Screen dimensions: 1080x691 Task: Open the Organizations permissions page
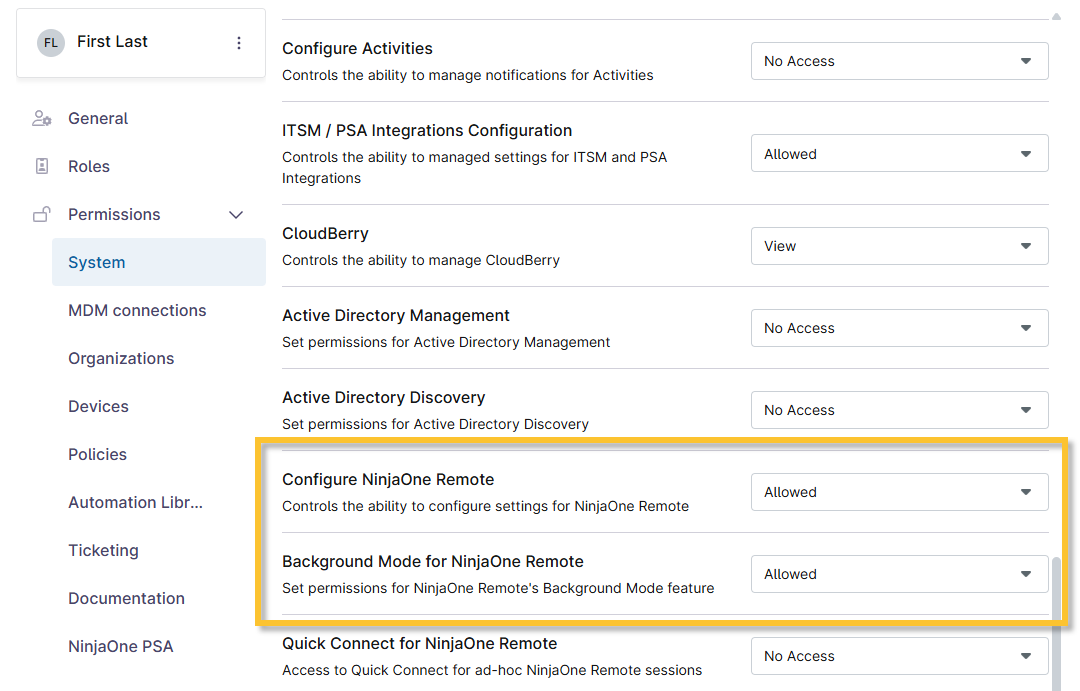121,359
